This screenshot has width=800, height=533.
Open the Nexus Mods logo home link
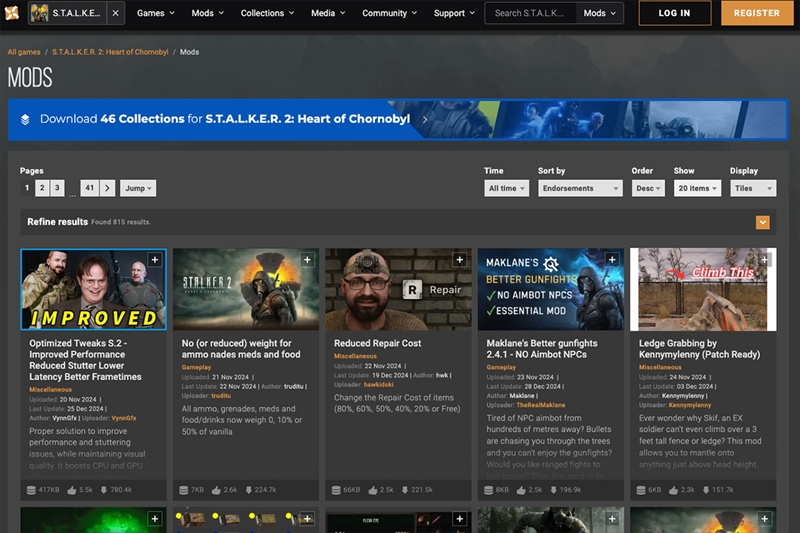tap(12, 13)
